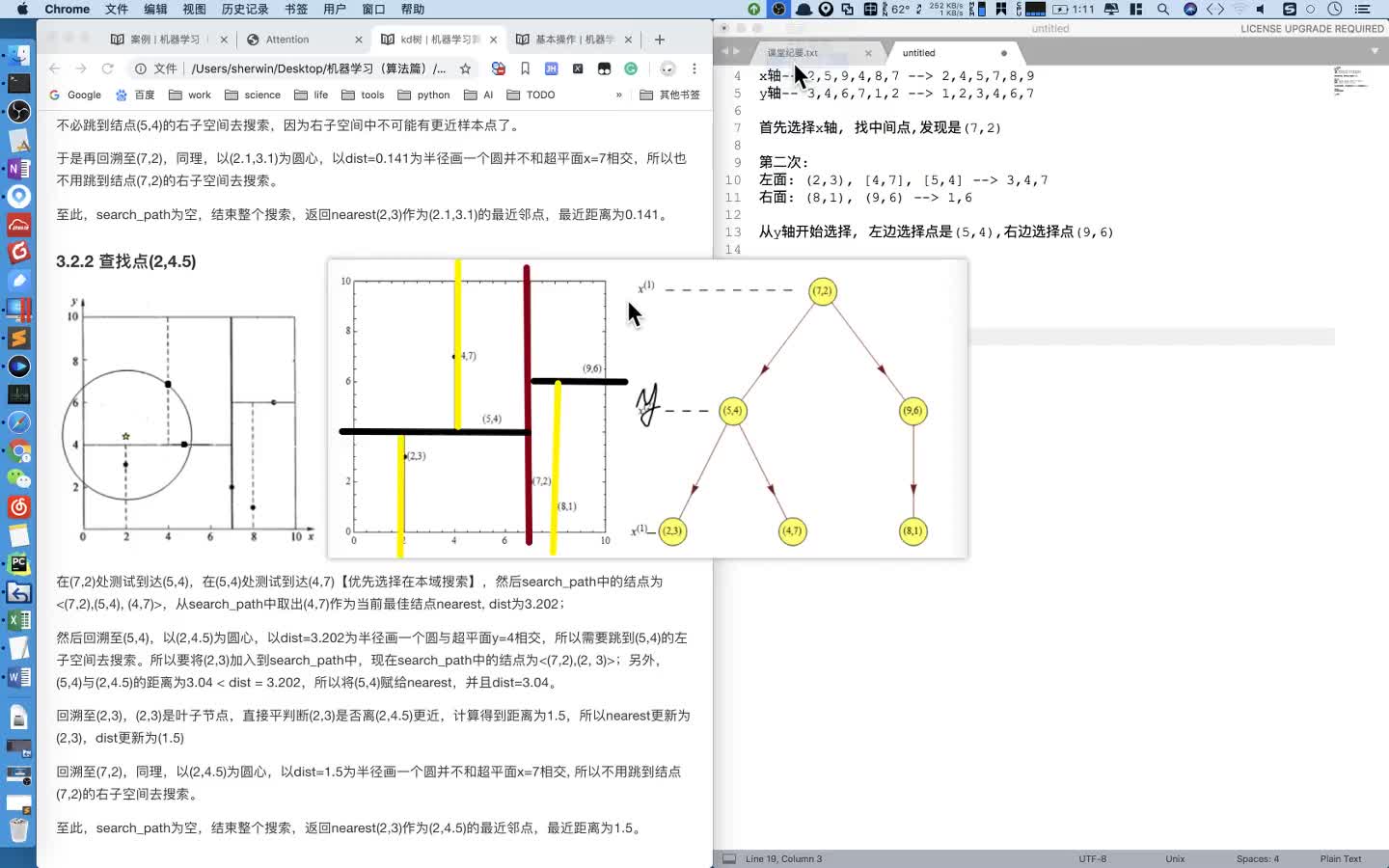Click the green Grammarly extension icon
This screenshot has height=868, width=1389.
pyautogui.click(x=631, y=68)
